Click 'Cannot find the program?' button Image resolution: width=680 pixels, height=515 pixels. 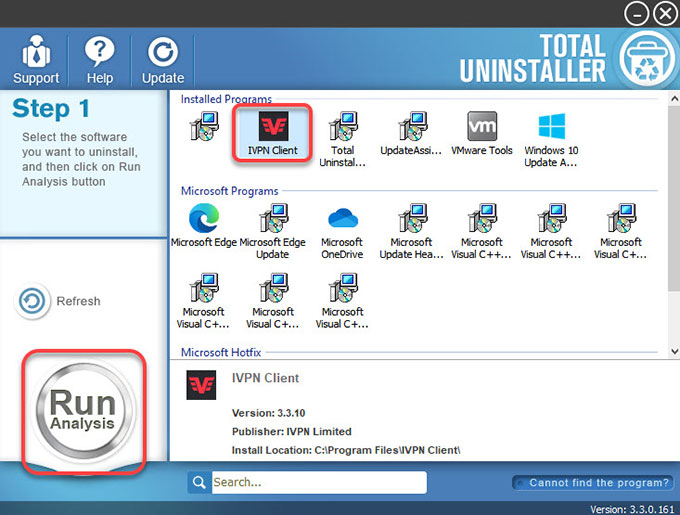[x=593, y=482]
